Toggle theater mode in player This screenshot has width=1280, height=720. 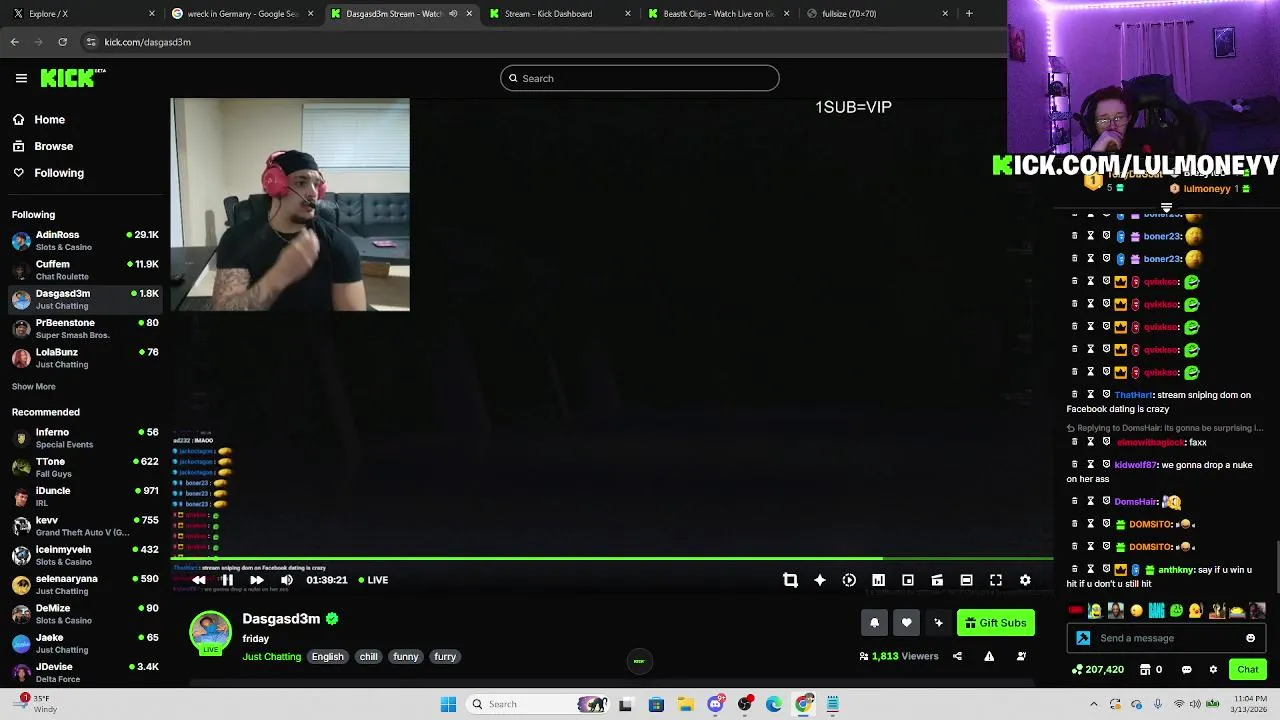[966, 580]
